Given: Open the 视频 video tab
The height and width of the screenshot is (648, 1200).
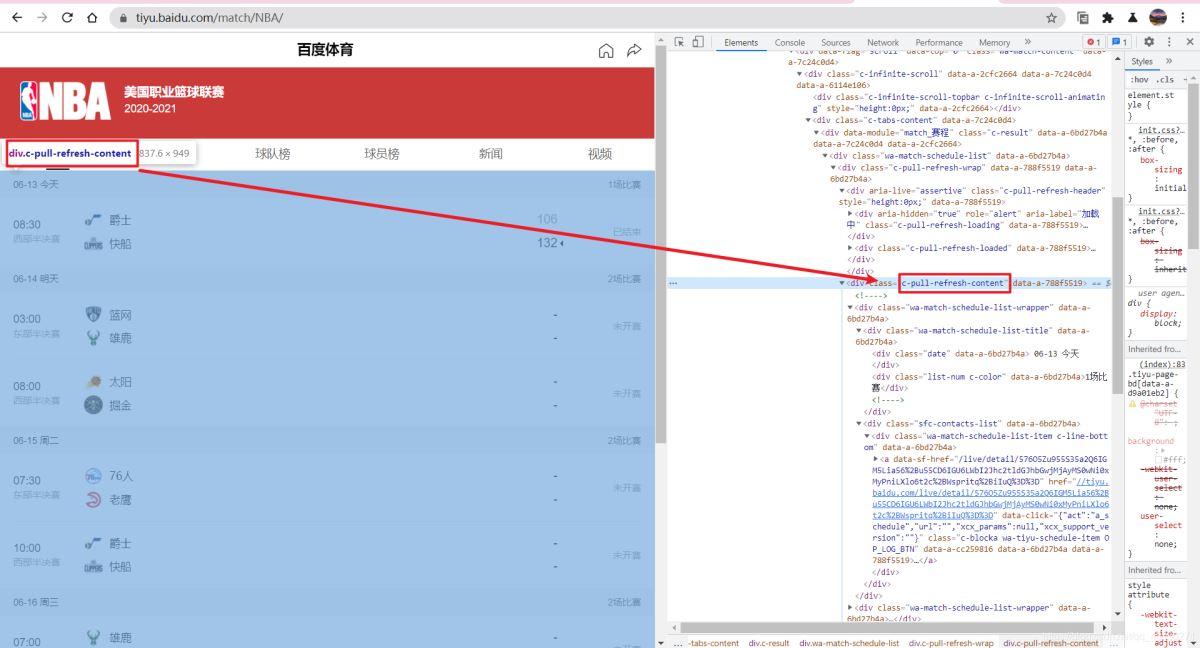Looking at the screenshot, I should pos(599,154).
